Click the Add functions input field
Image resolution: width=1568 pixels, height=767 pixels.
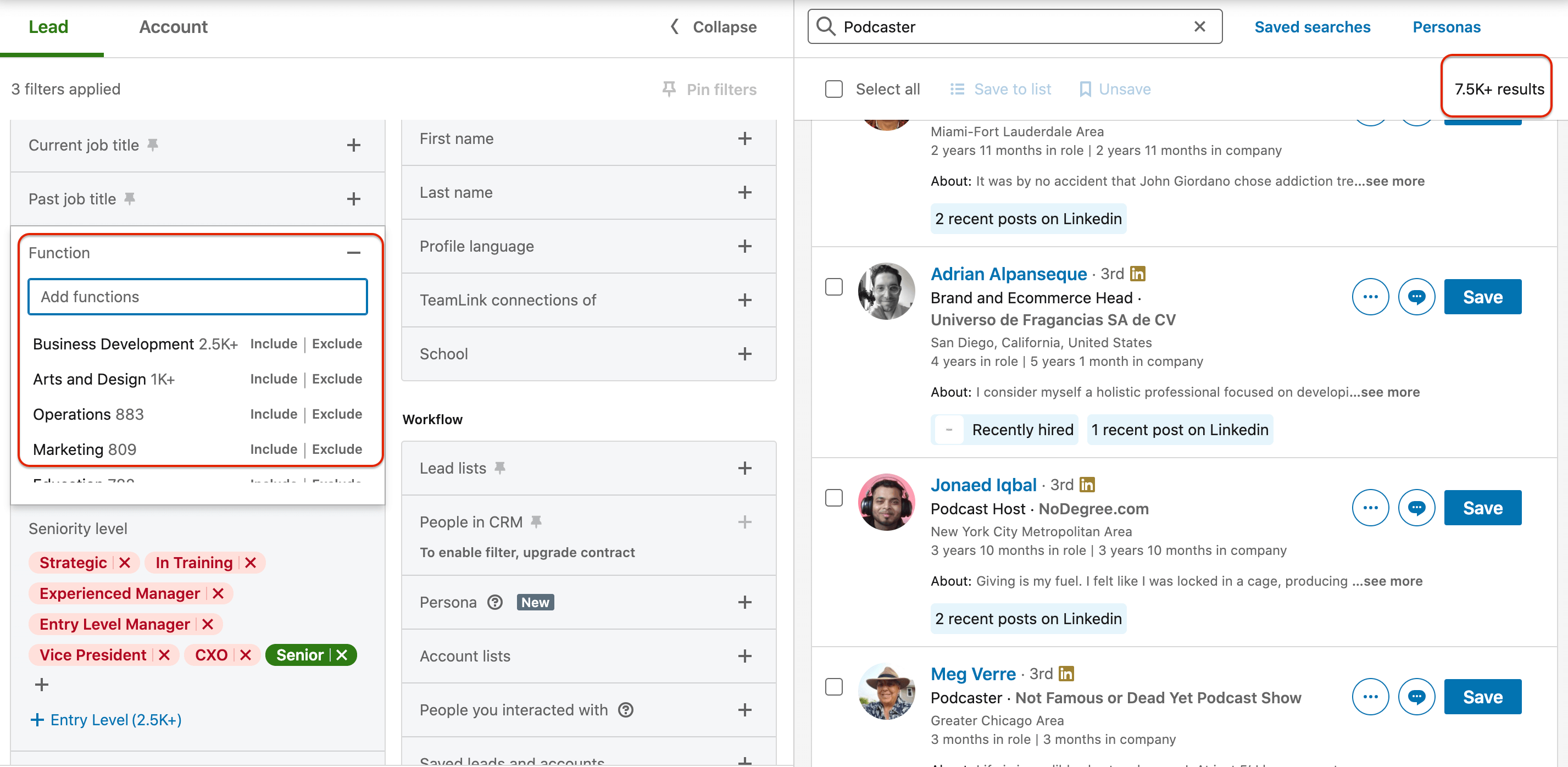click(197, 297)
